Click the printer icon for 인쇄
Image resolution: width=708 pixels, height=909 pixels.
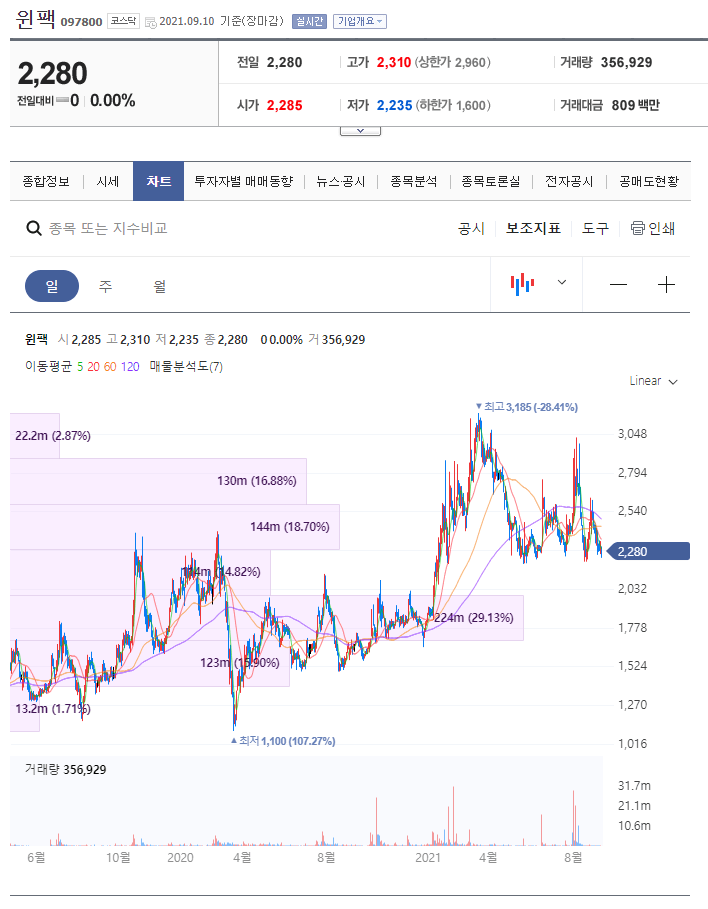(x=637, y=228)
